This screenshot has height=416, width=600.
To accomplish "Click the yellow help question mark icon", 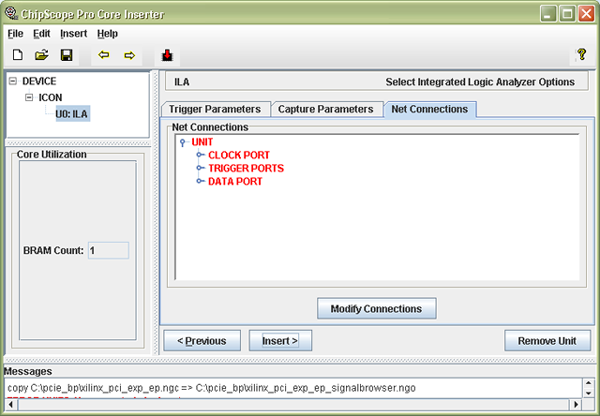I will pyautogui.click(x=581, y=55).
